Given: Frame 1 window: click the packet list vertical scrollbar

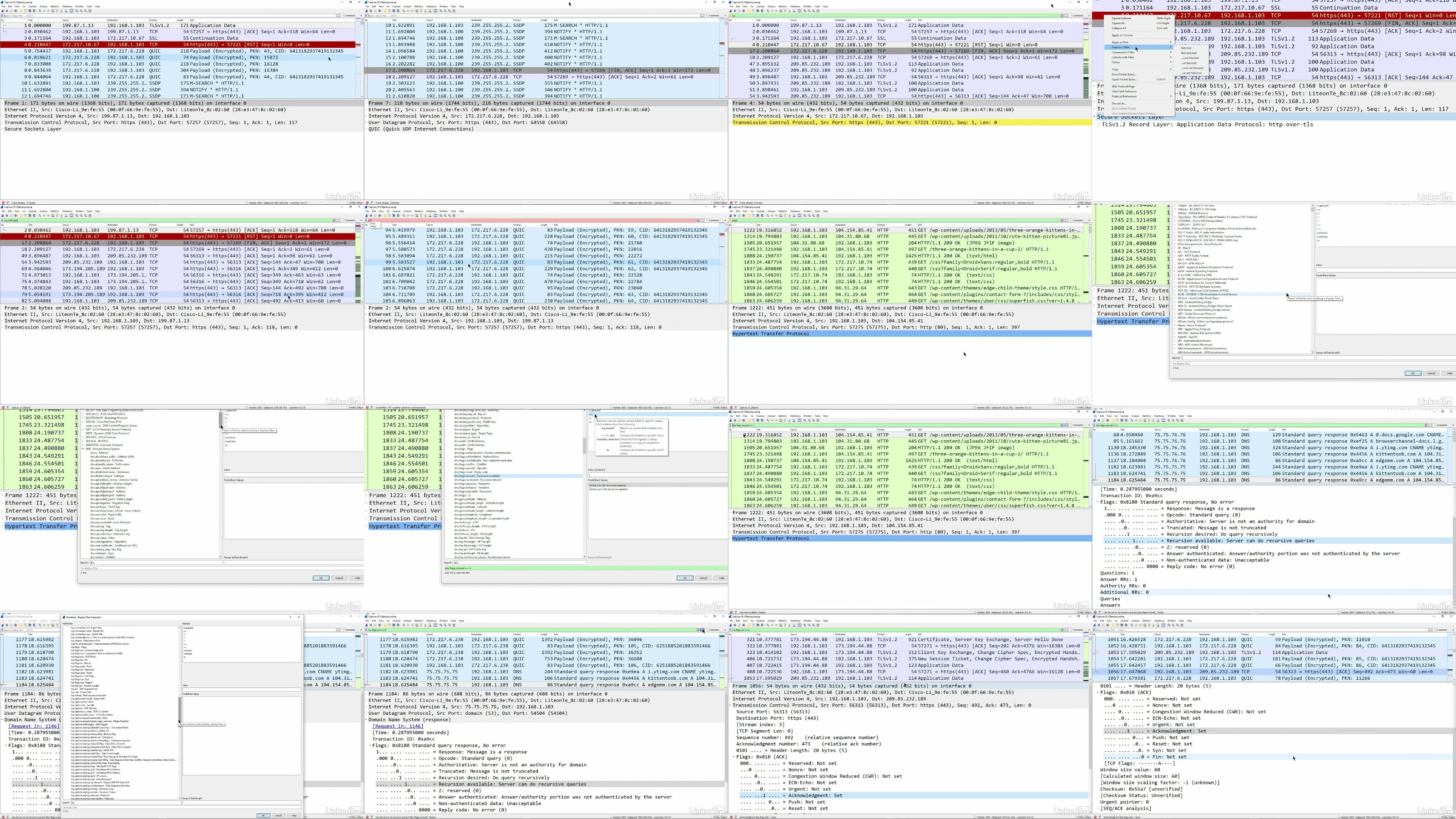Looking at the screenshot, I should tap(362, 59).
